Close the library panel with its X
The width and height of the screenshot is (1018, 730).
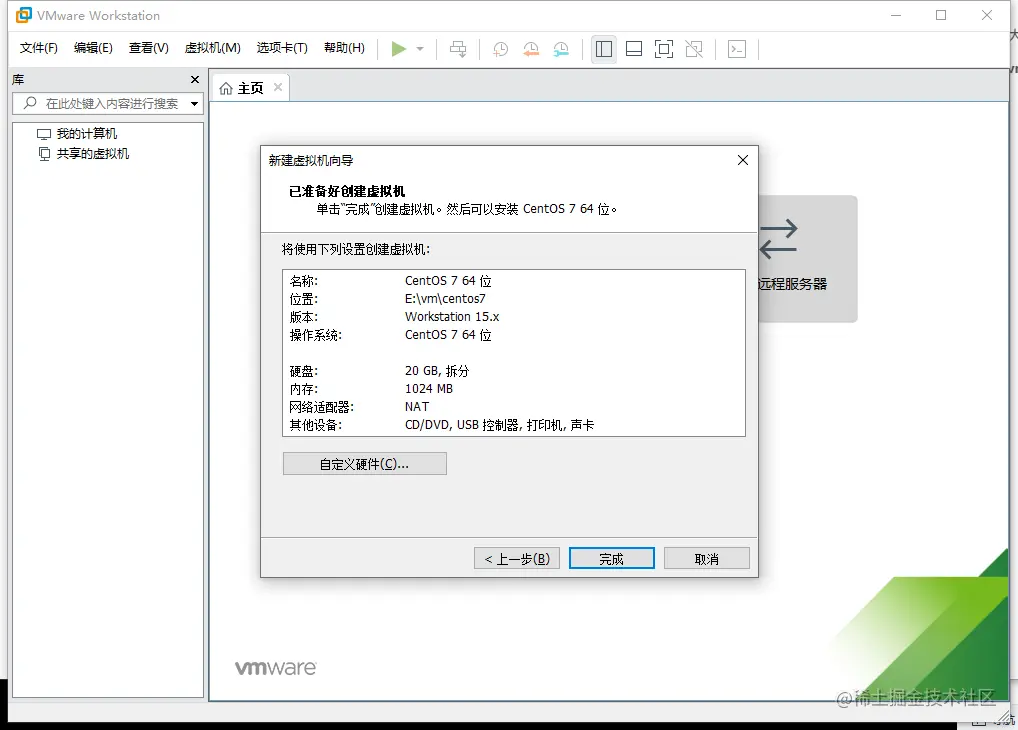coord(195,79)
